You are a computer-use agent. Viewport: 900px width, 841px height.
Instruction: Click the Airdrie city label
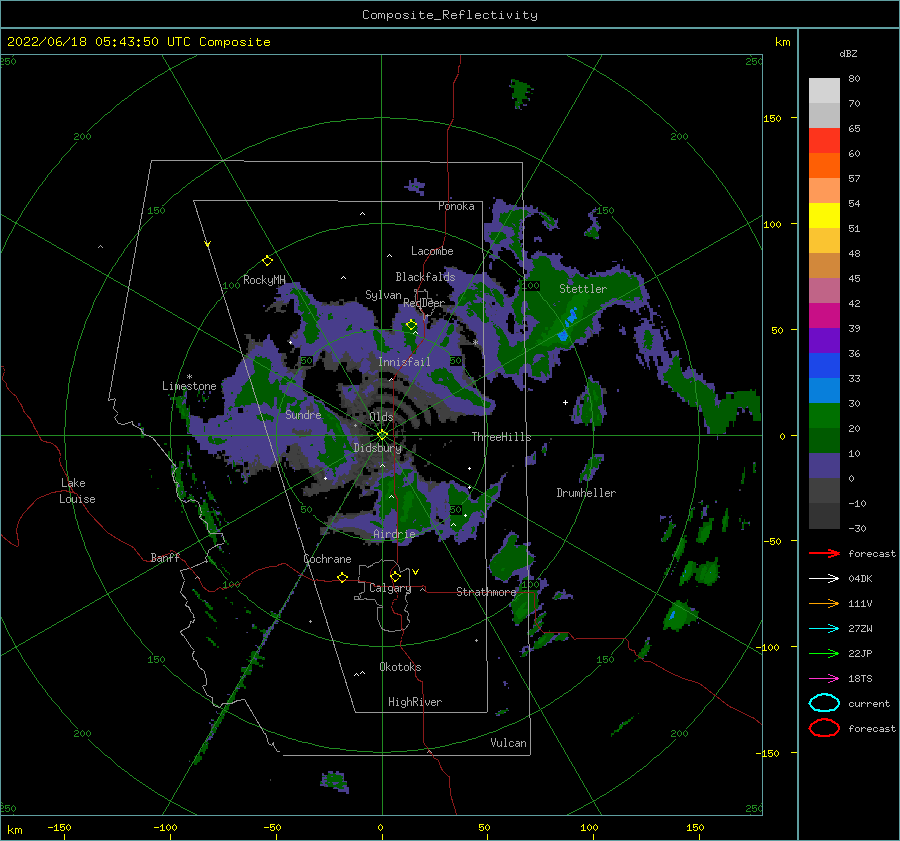coord(394,534)
